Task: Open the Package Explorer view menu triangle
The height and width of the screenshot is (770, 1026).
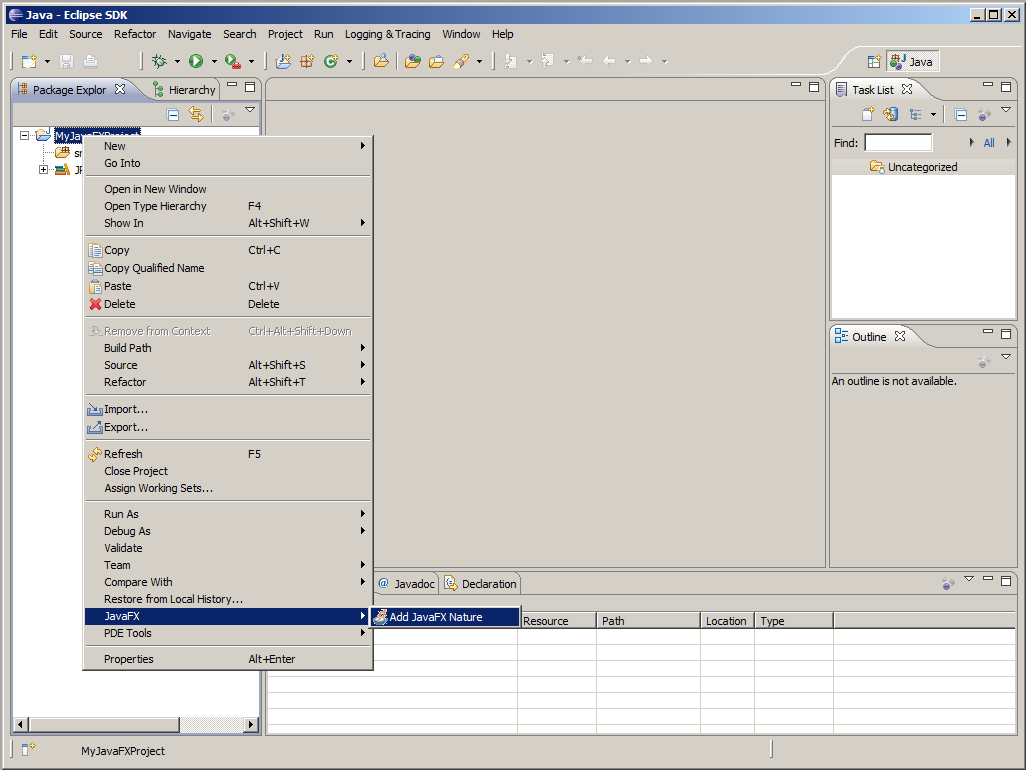Action: coord(250,111)
